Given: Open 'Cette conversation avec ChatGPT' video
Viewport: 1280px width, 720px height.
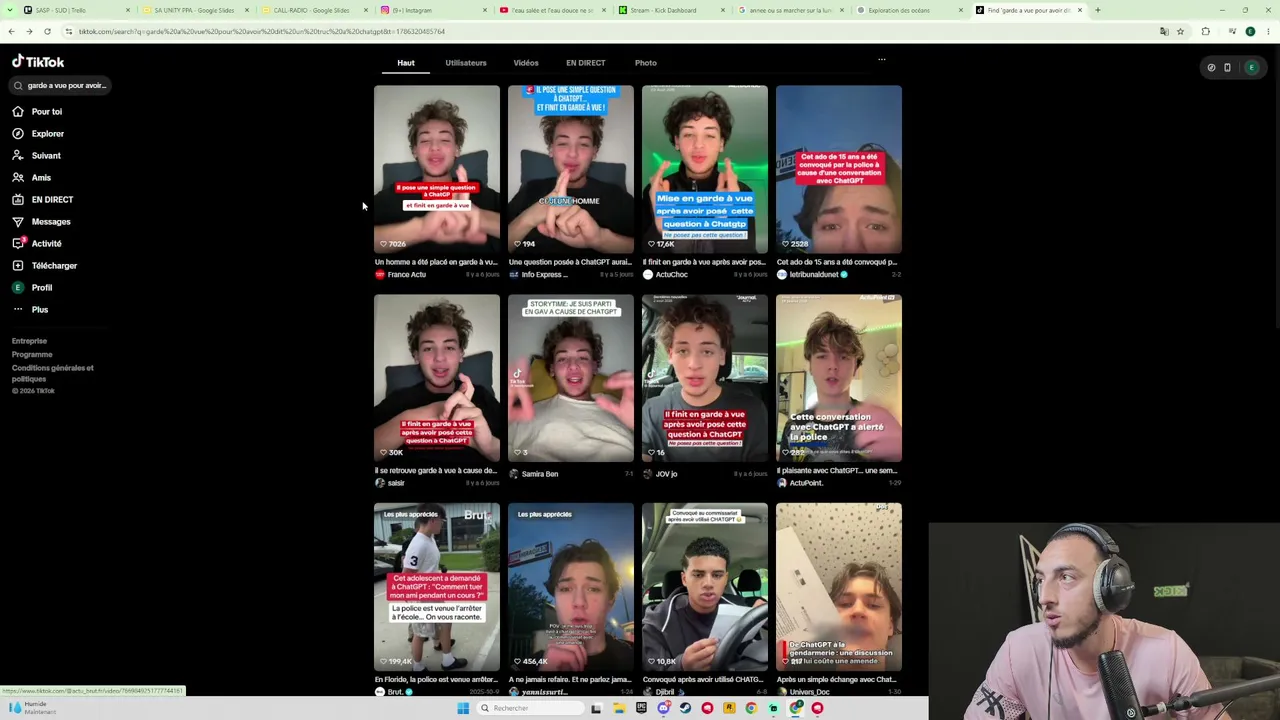Looking at the screenshot, I should point(839,378).
